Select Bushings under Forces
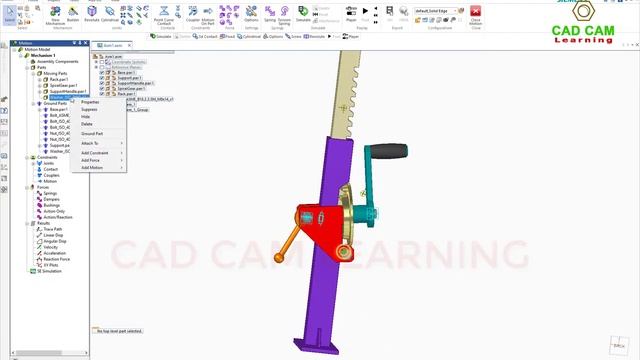This screenshot has height=360, width=640. tap(51, 205)
